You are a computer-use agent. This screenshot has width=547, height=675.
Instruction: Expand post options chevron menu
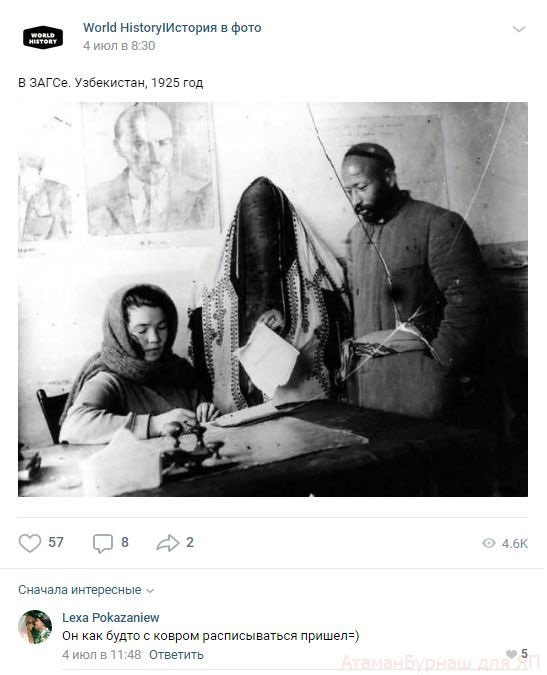click(x=519, y=29)
